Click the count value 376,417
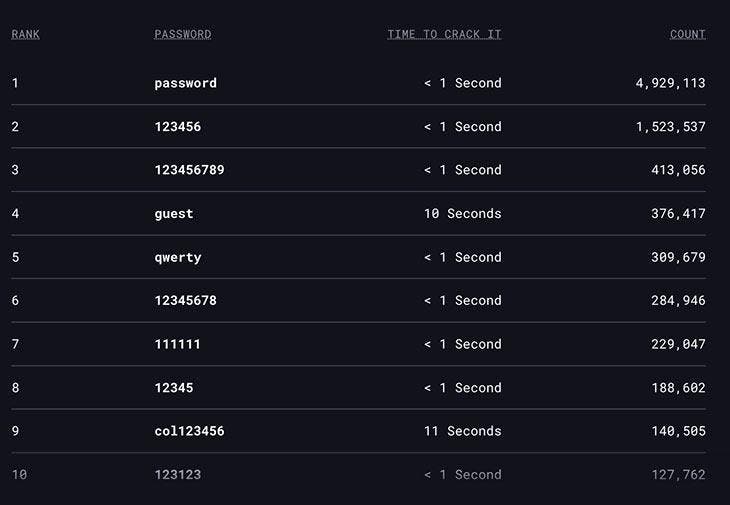This screenshot has height=505, width=730. click(678, 214)
